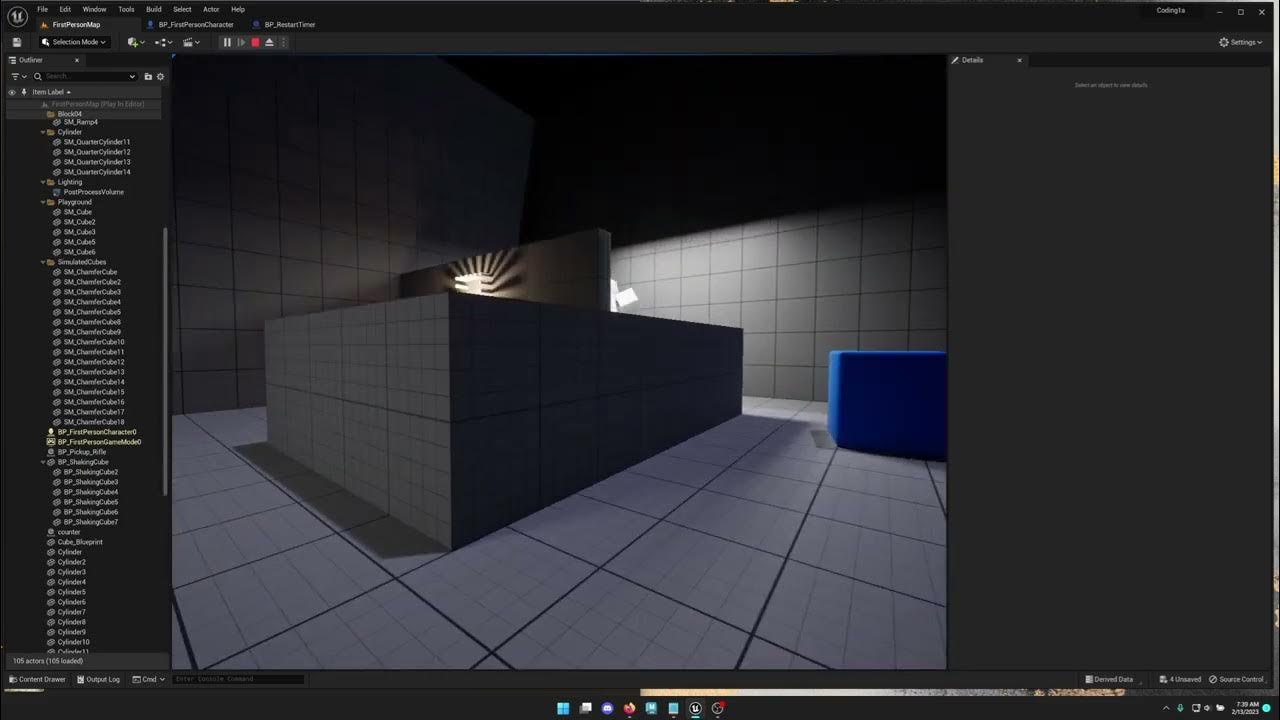Image resolution: width=1280 pixels, height=720 pixels.
Task: Click the Unreal Engine logo icon
Action: (17, 15)
